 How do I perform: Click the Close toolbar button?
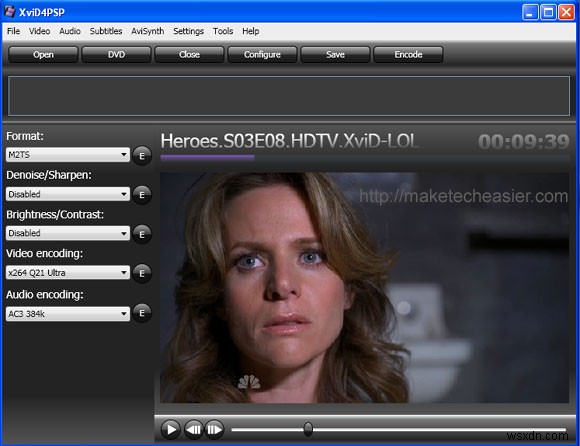[189, 54]
